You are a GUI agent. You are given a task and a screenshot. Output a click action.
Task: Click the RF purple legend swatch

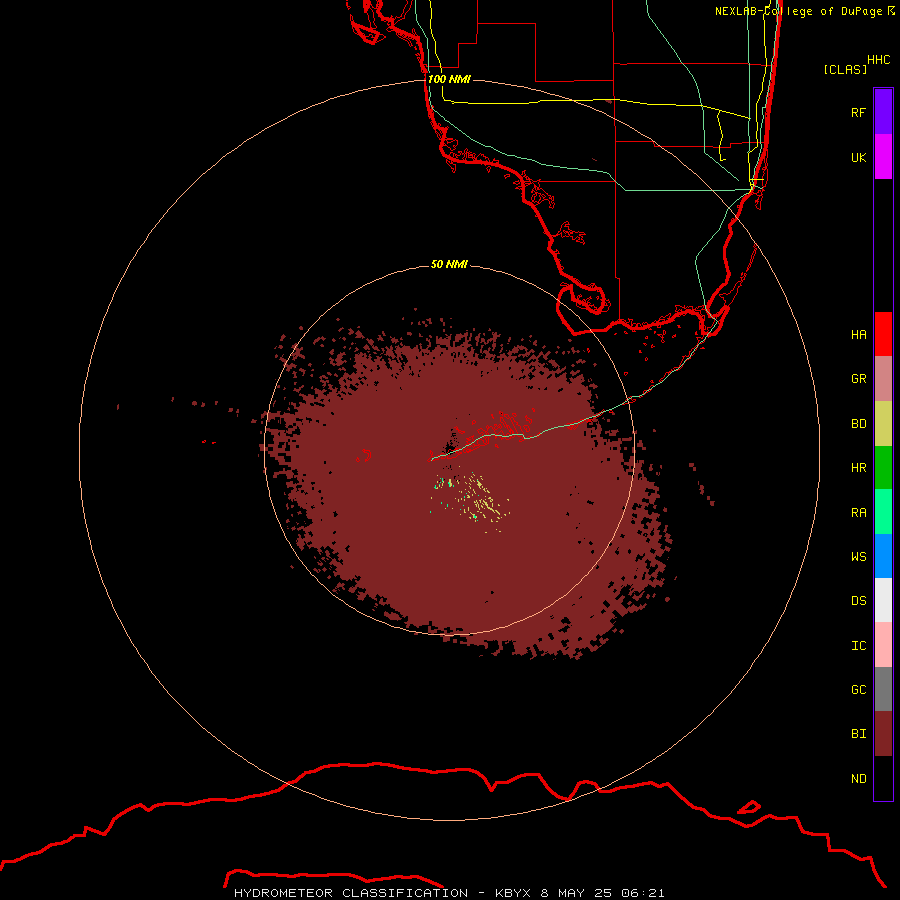click(x=883, y=112)
